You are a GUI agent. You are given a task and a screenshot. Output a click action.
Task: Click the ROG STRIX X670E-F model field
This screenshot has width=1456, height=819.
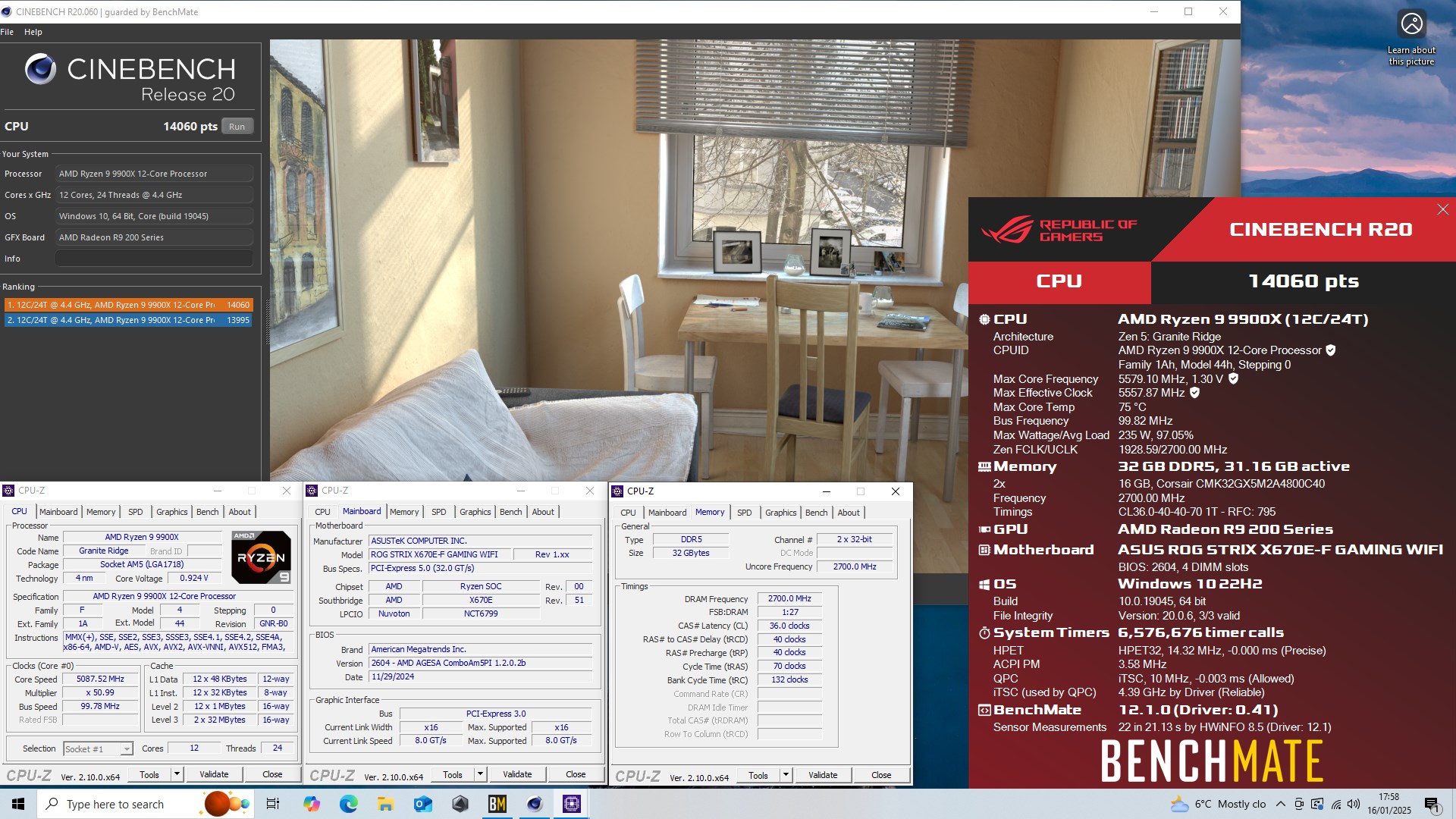[x=440, y=554]
